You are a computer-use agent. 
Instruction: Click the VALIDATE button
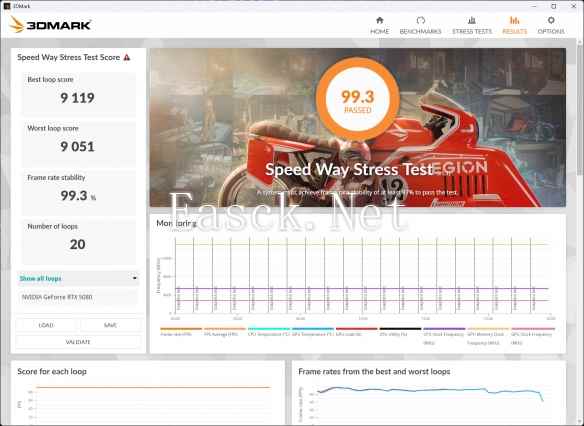pyautogui.click(x=78, y=342)
